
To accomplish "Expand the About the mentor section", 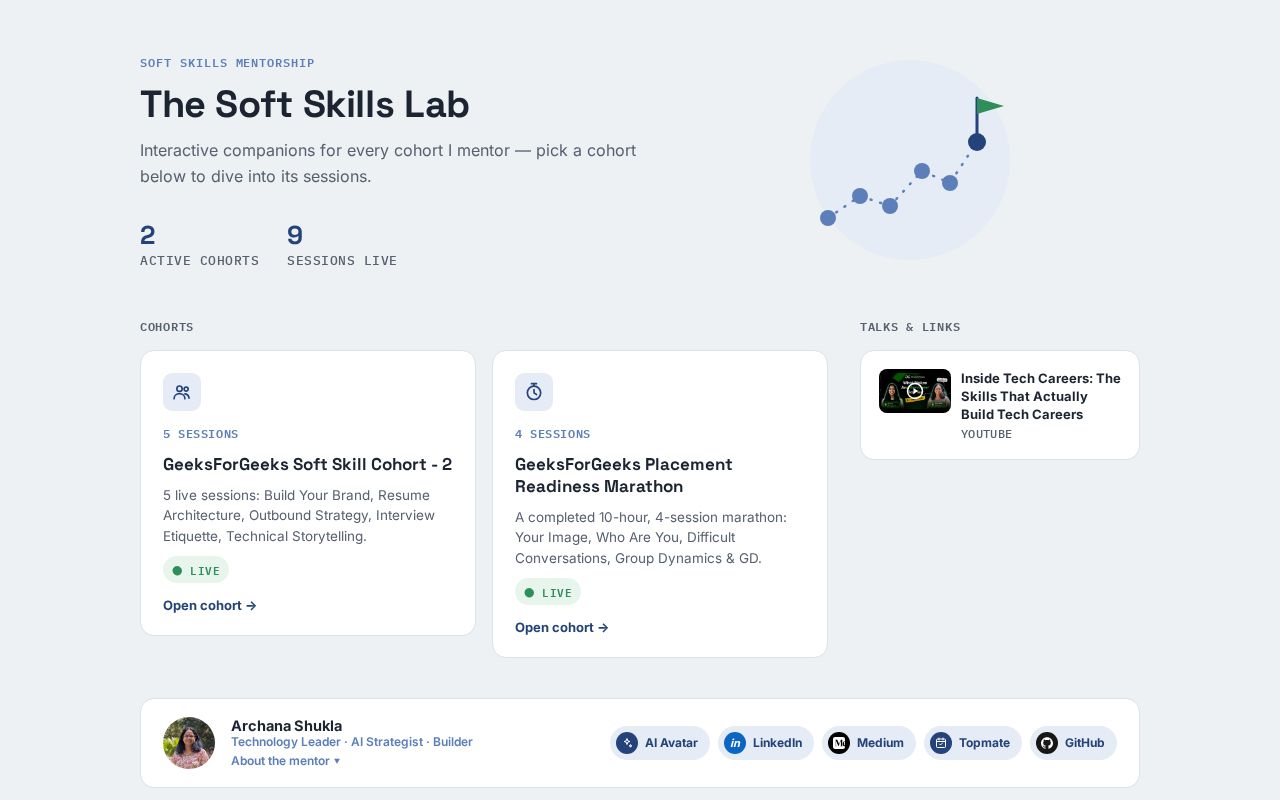I will (286, 761).
